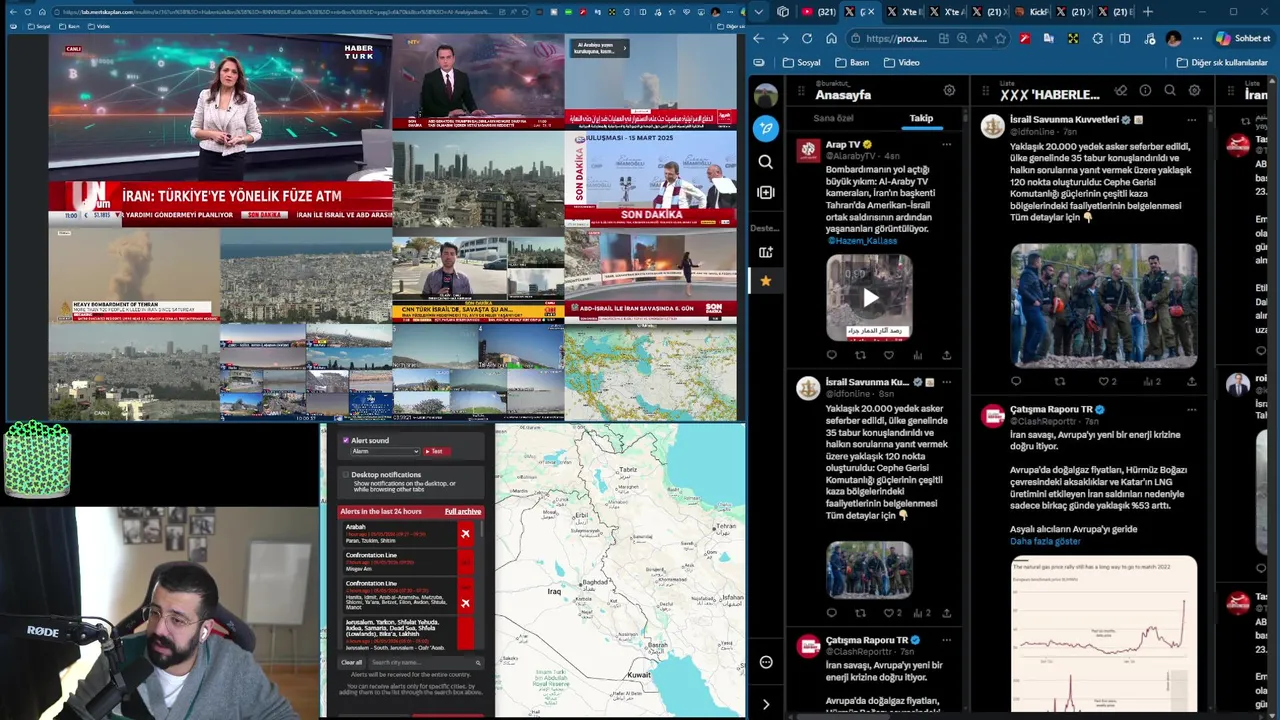Viewport: 1280px width, 720px height.
Task: Open the Çatışma Raporu TR profile name
Action: click(x=1050, y=409)
